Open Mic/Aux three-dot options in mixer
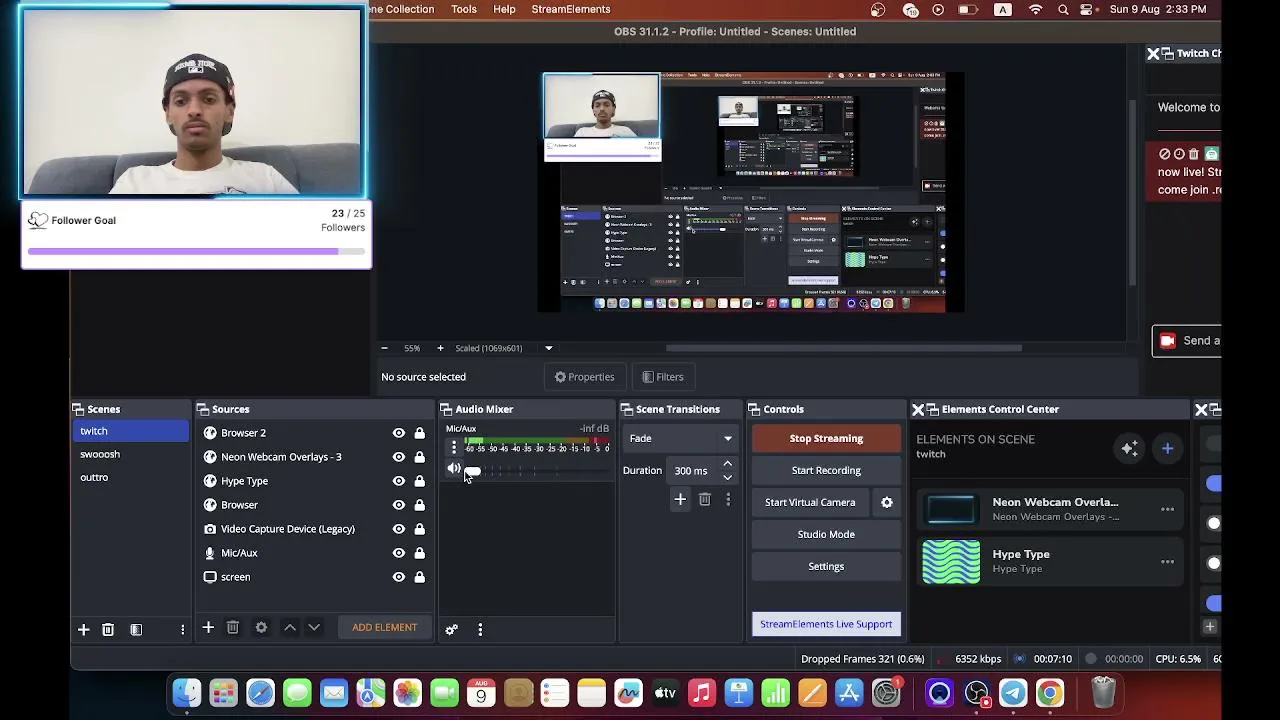 tap(454, 447)
